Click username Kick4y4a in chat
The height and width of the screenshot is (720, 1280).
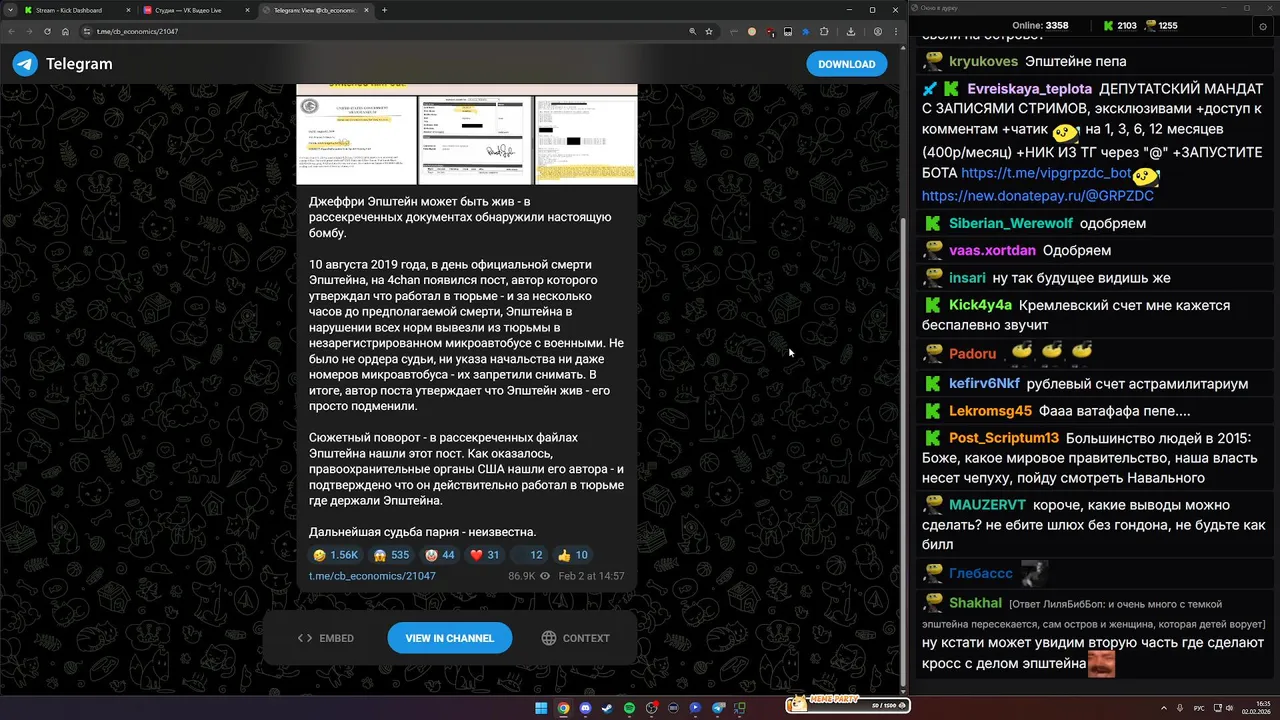point(980,305)
